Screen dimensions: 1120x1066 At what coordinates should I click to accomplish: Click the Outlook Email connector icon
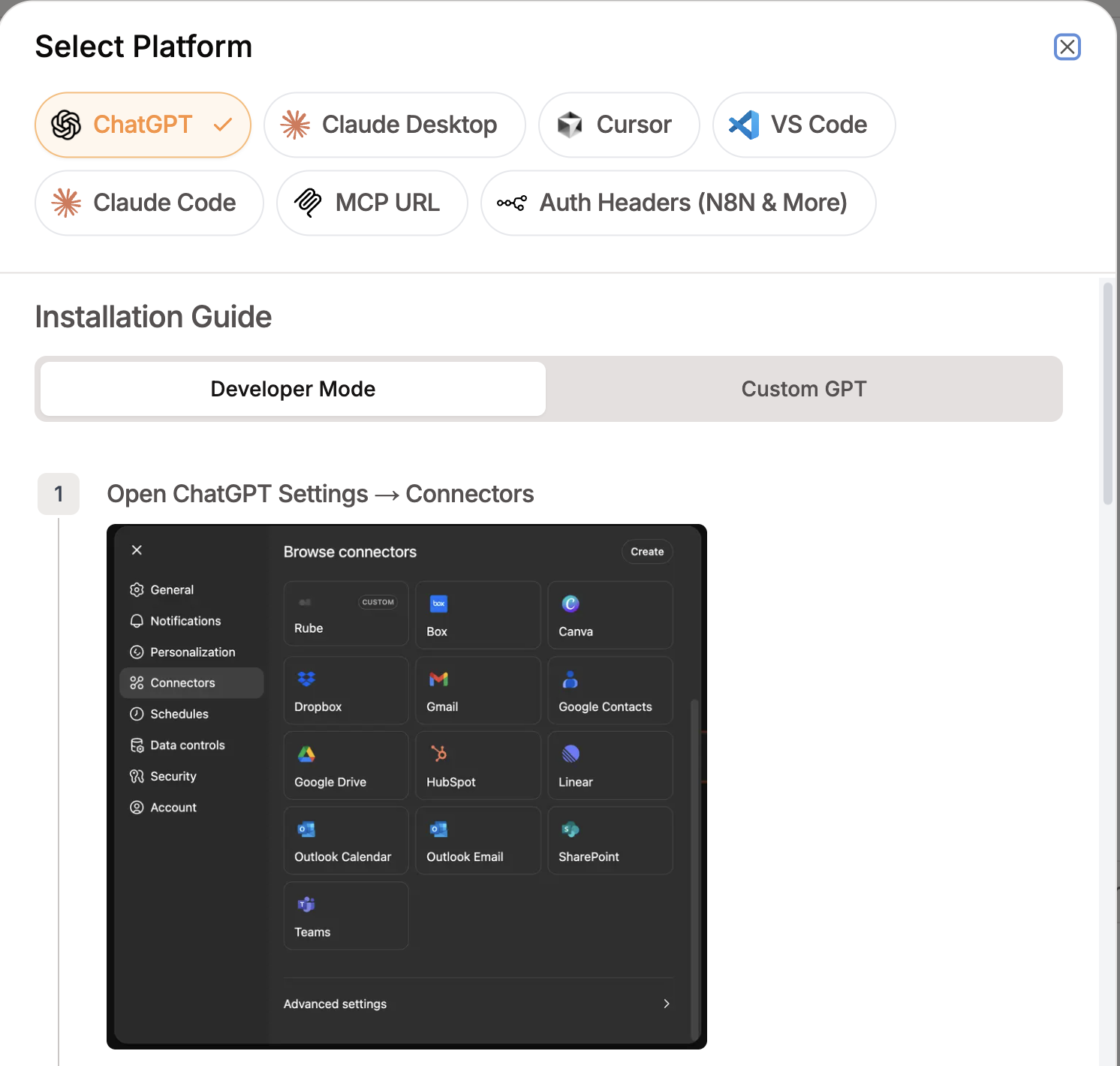[x=438, y=830]
